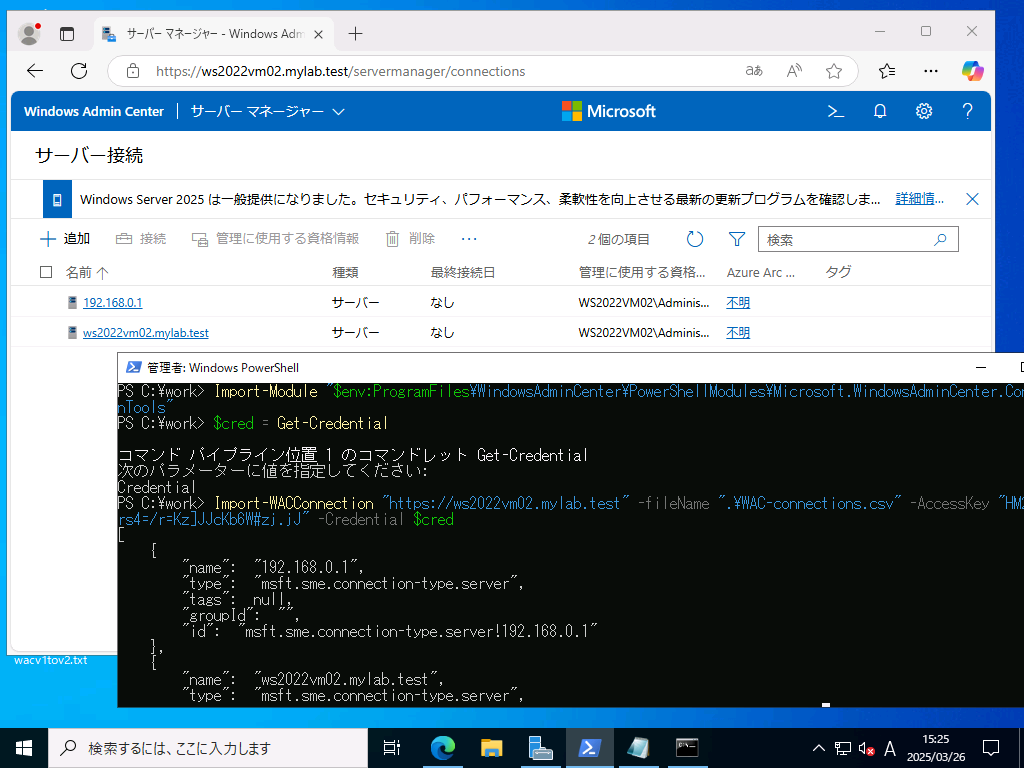Click the network tray icon
Screen dimensions: 1024x768
click(842, 748)
